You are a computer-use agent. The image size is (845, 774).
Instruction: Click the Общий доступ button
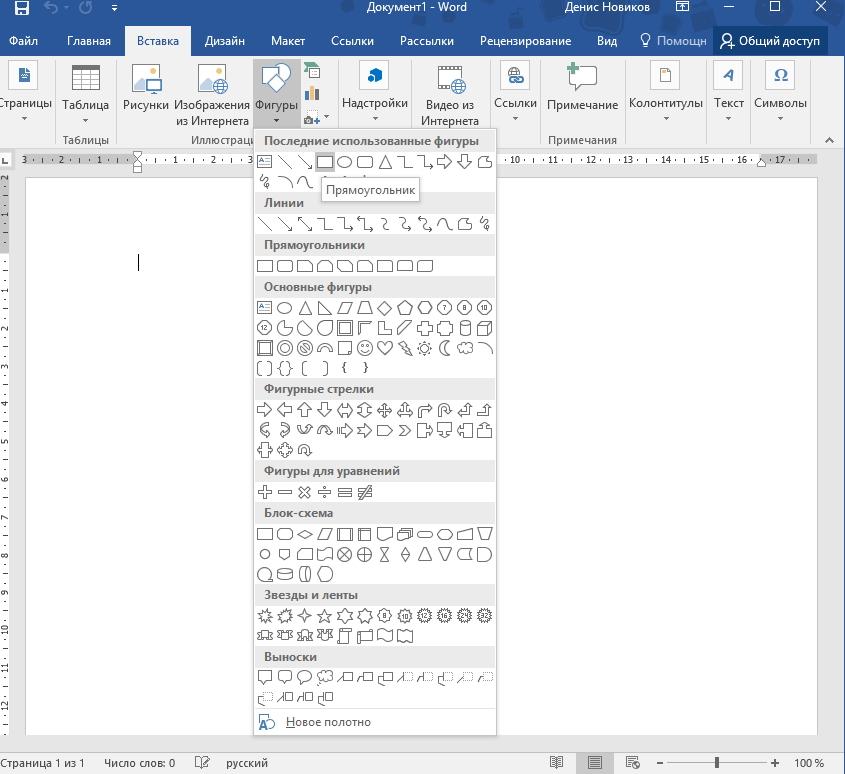770,41
